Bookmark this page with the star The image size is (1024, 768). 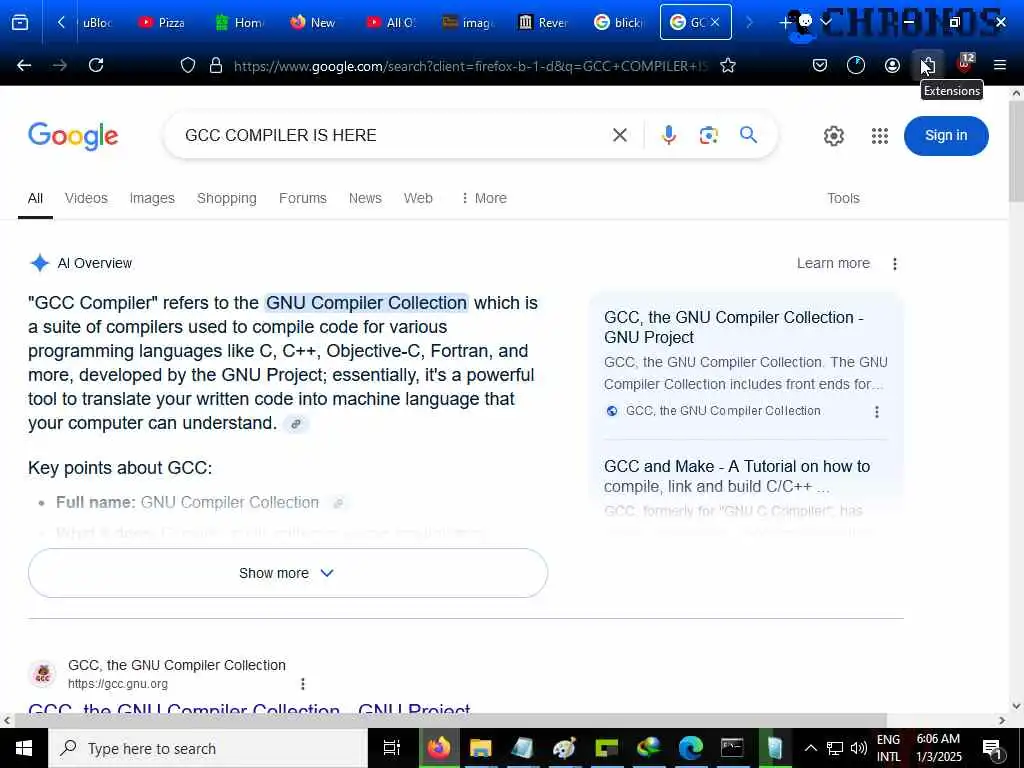pyautogui.click(x=728, y=65)
